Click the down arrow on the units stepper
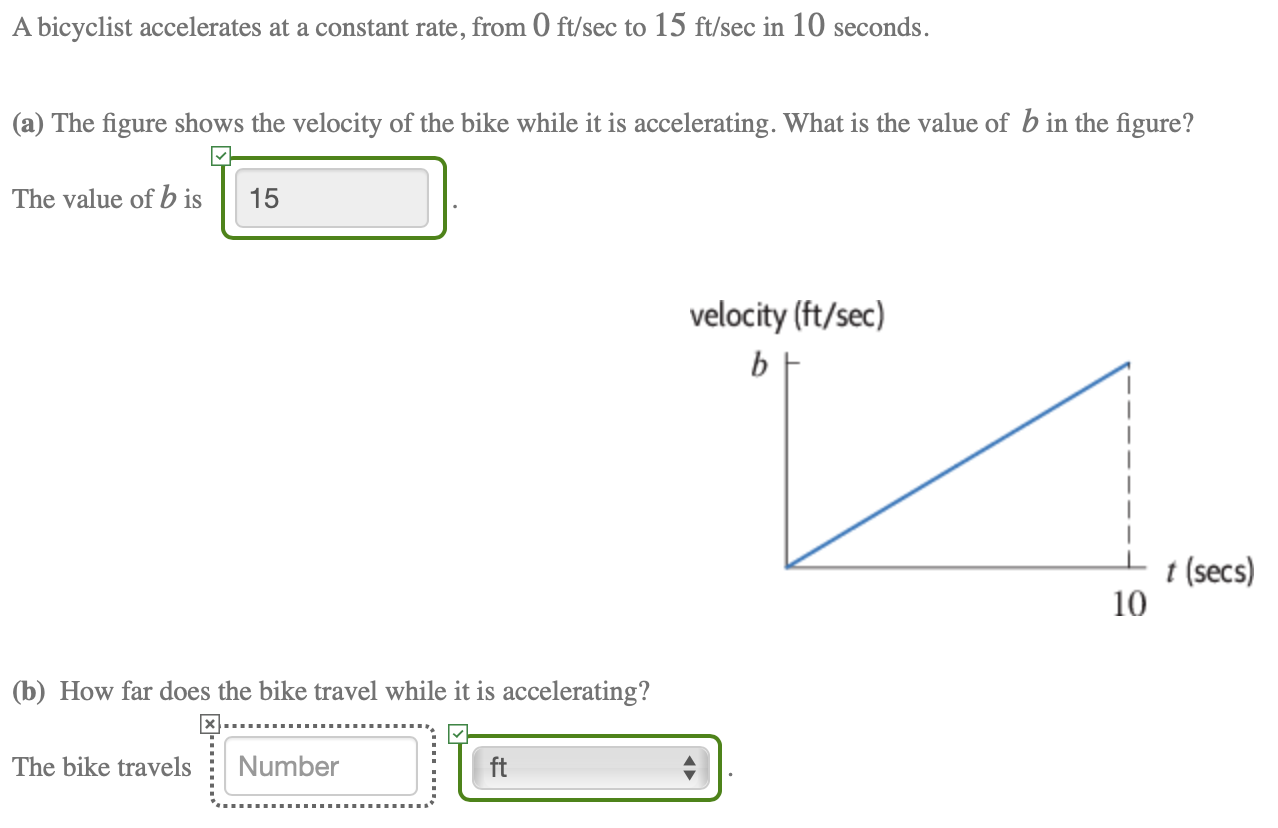The width and height of the screenshot is (1278, 828). click(689, 773)
